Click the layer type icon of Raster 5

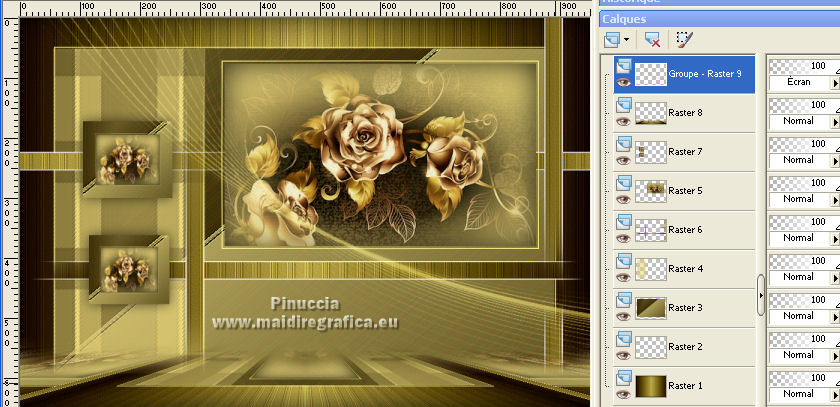point(624,183)
